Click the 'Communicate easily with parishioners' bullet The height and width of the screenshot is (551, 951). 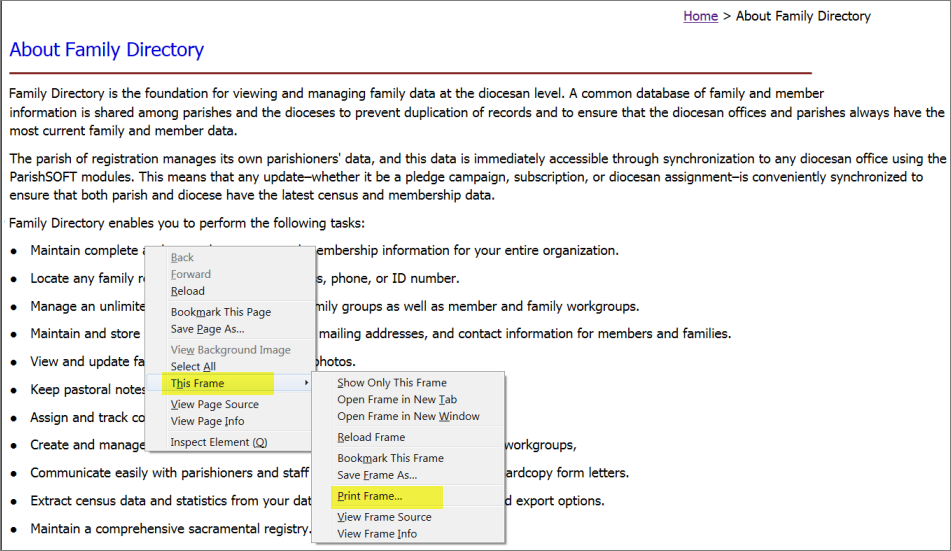tap(170, 473)
